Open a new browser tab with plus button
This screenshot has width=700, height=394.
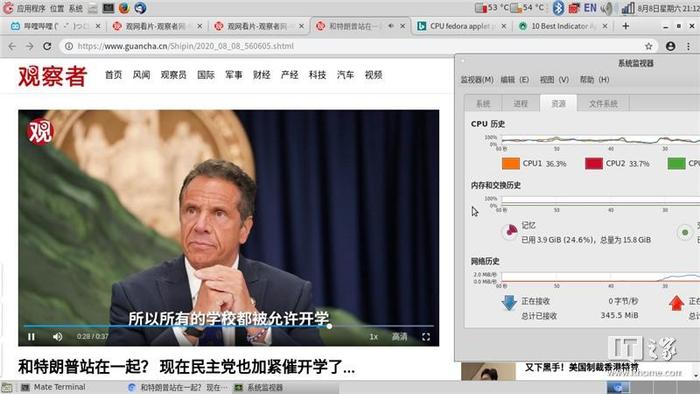pos(625,26)
